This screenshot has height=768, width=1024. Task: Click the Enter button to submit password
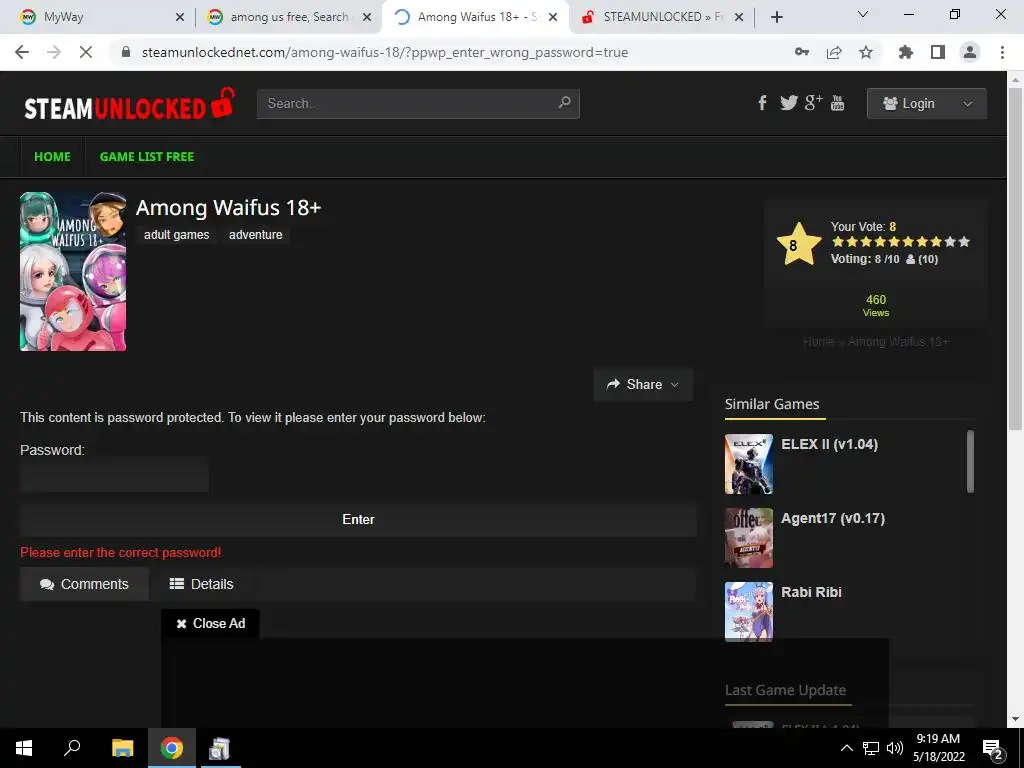358,519
